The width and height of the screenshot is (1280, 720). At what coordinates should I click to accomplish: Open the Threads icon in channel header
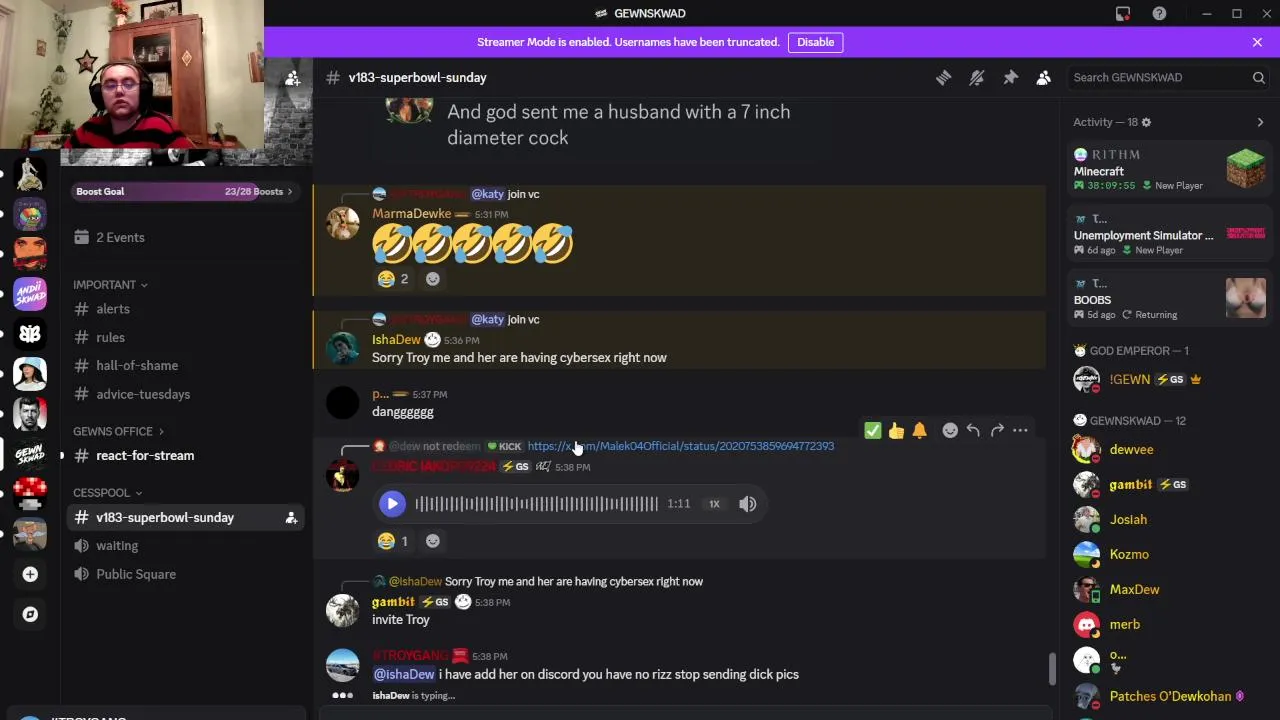[x=943, y=77]
